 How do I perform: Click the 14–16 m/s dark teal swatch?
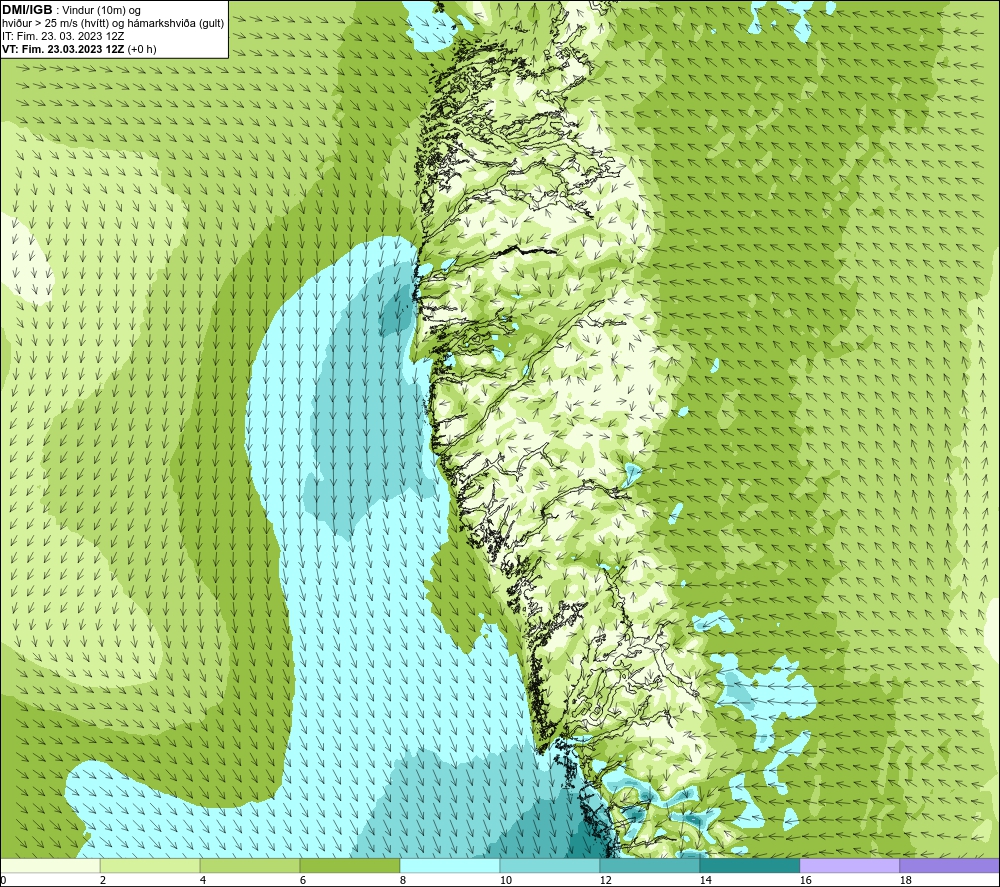coord(749,866)
